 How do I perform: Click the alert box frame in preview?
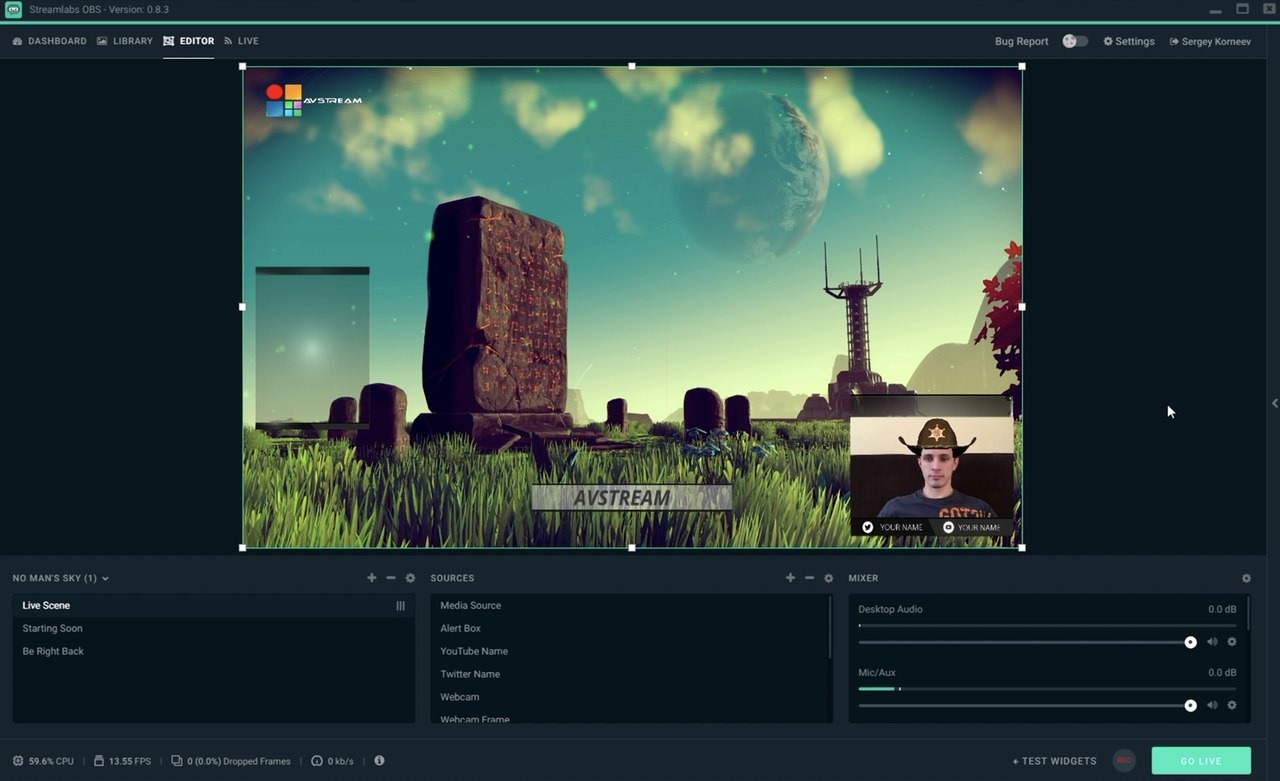coord(312,348)
